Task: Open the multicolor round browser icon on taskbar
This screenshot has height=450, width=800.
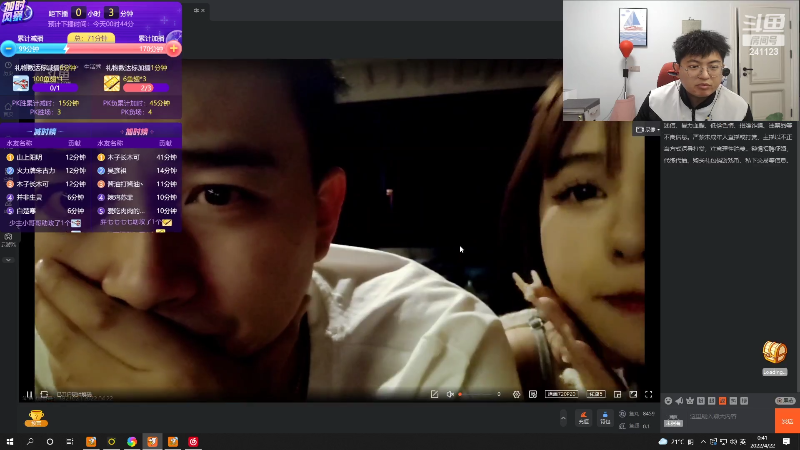Action: (x=132, y=441)
